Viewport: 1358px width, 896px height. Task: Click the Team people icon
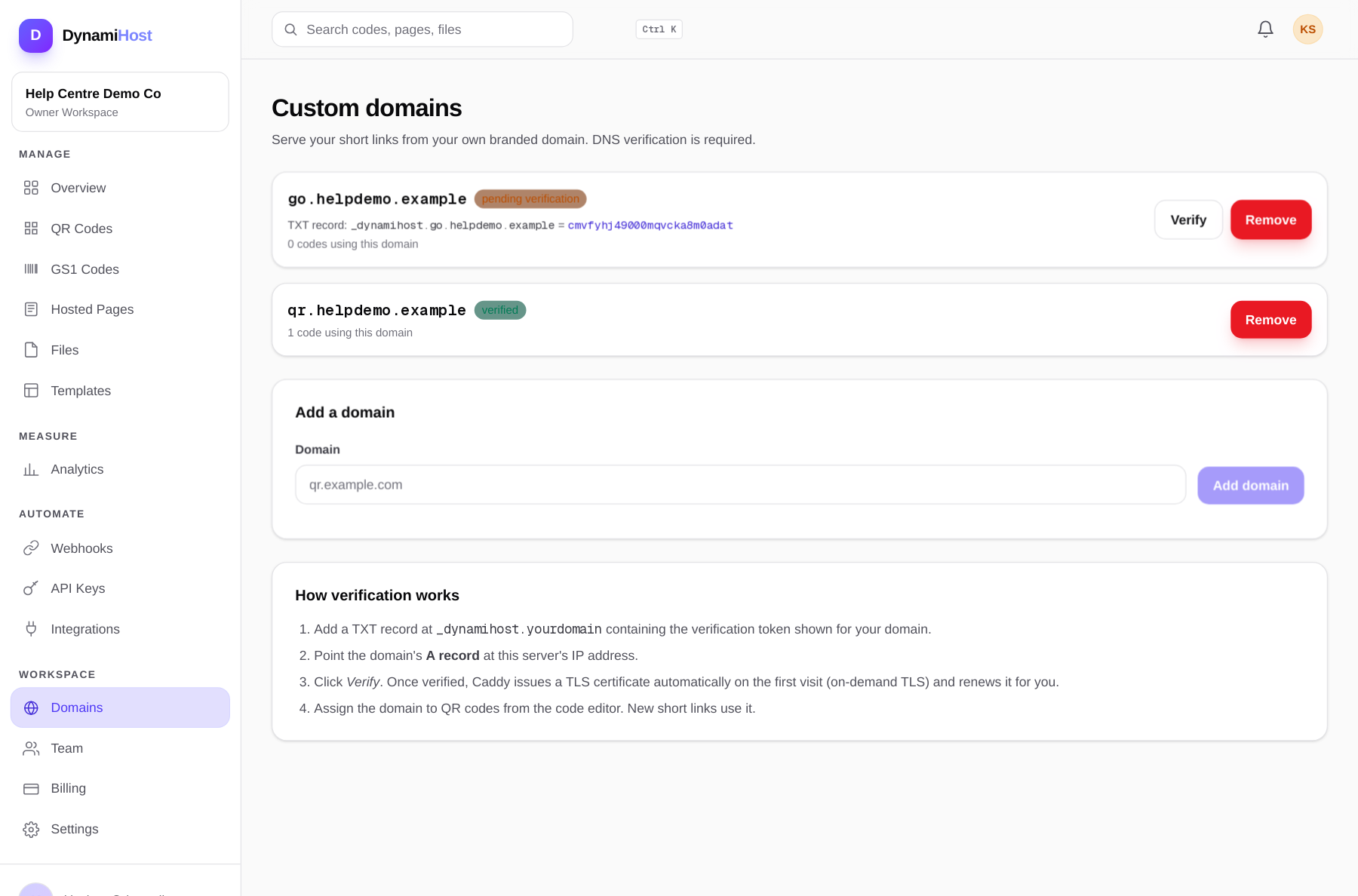pos(31,748)
